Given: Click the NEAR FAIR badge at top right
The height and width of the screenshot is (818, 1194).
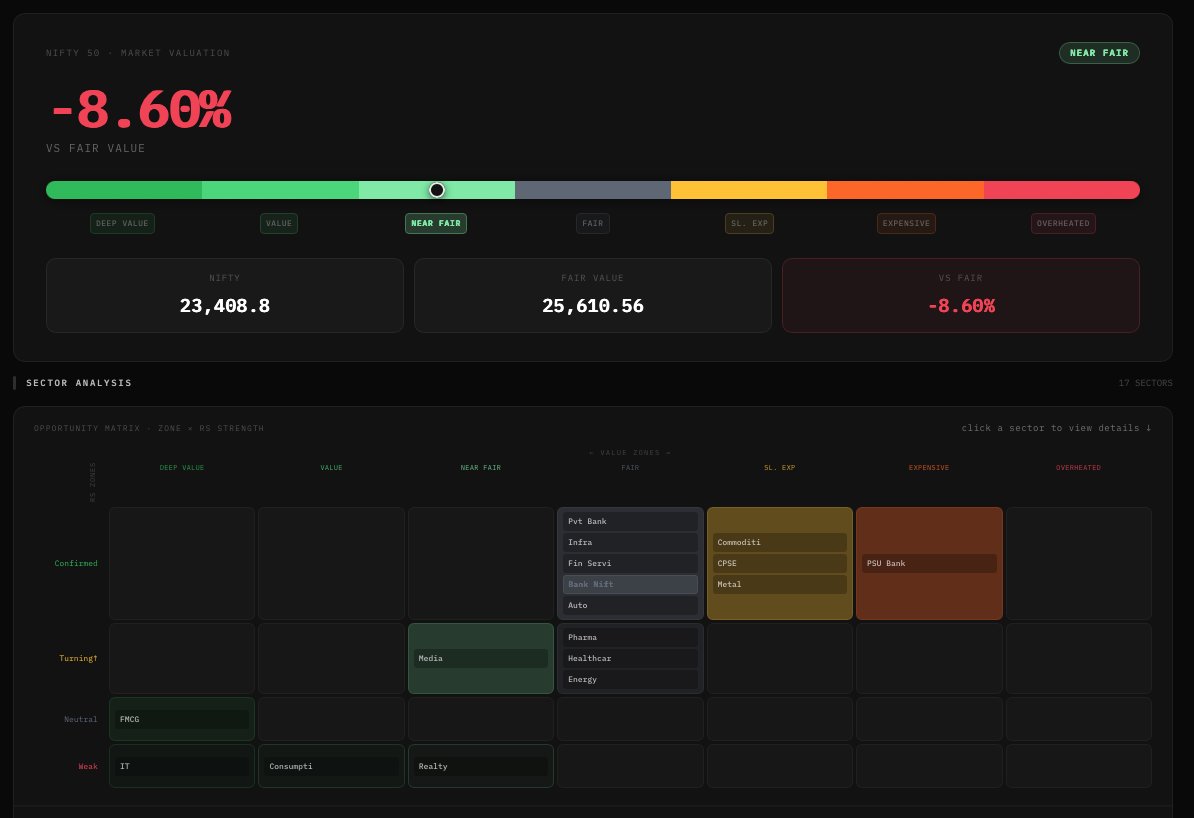Looking at the screenshot, I should (1099, 53).
